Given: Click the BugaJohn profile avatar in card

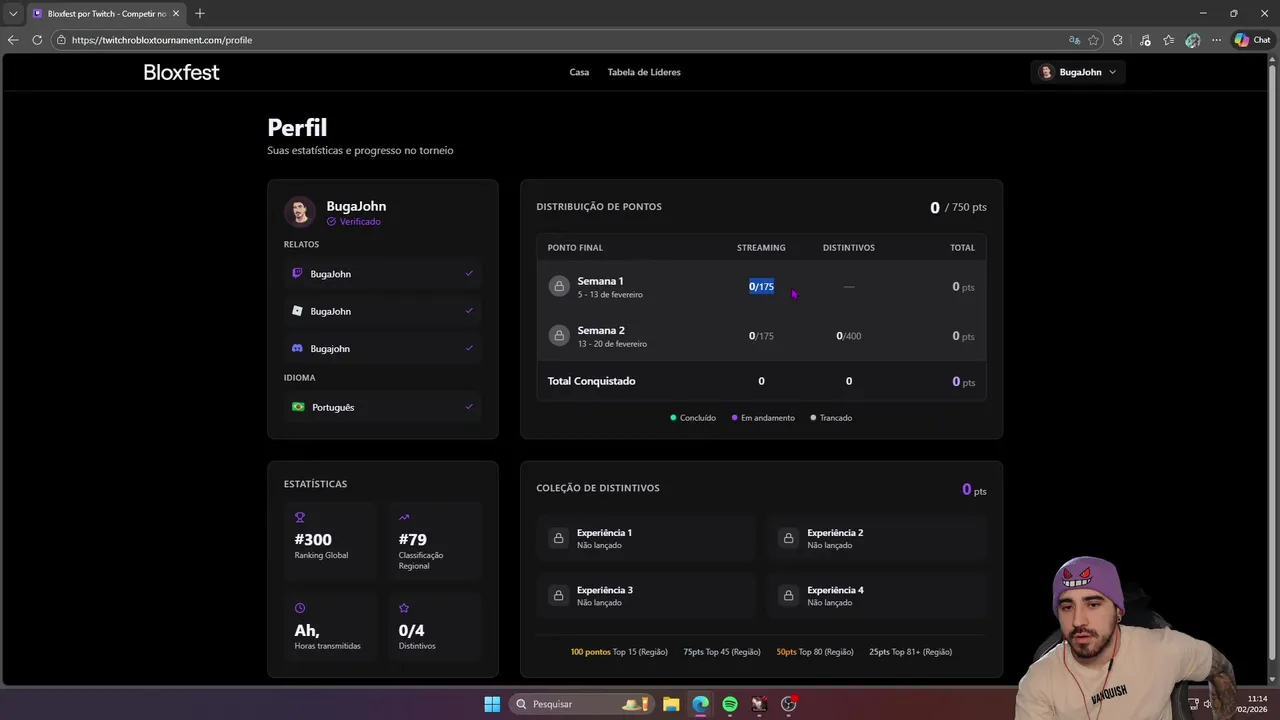Looking at the screenshot, I should [x=300, y=212].
